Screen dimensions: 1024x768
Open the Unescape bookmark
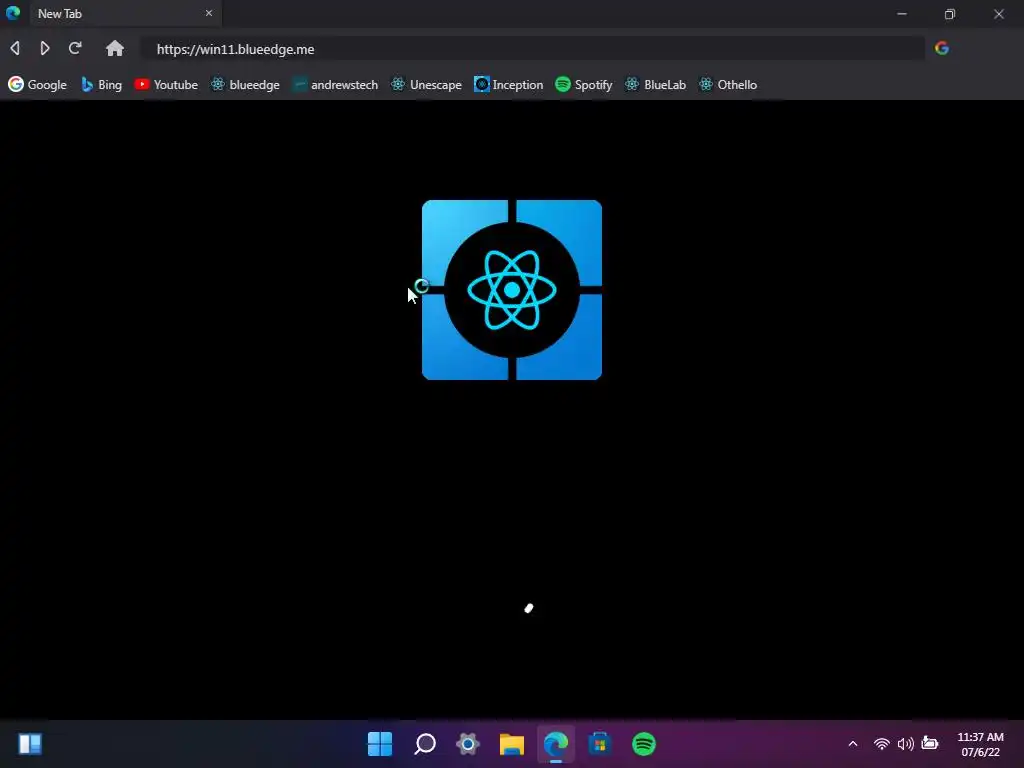[426, 84]
